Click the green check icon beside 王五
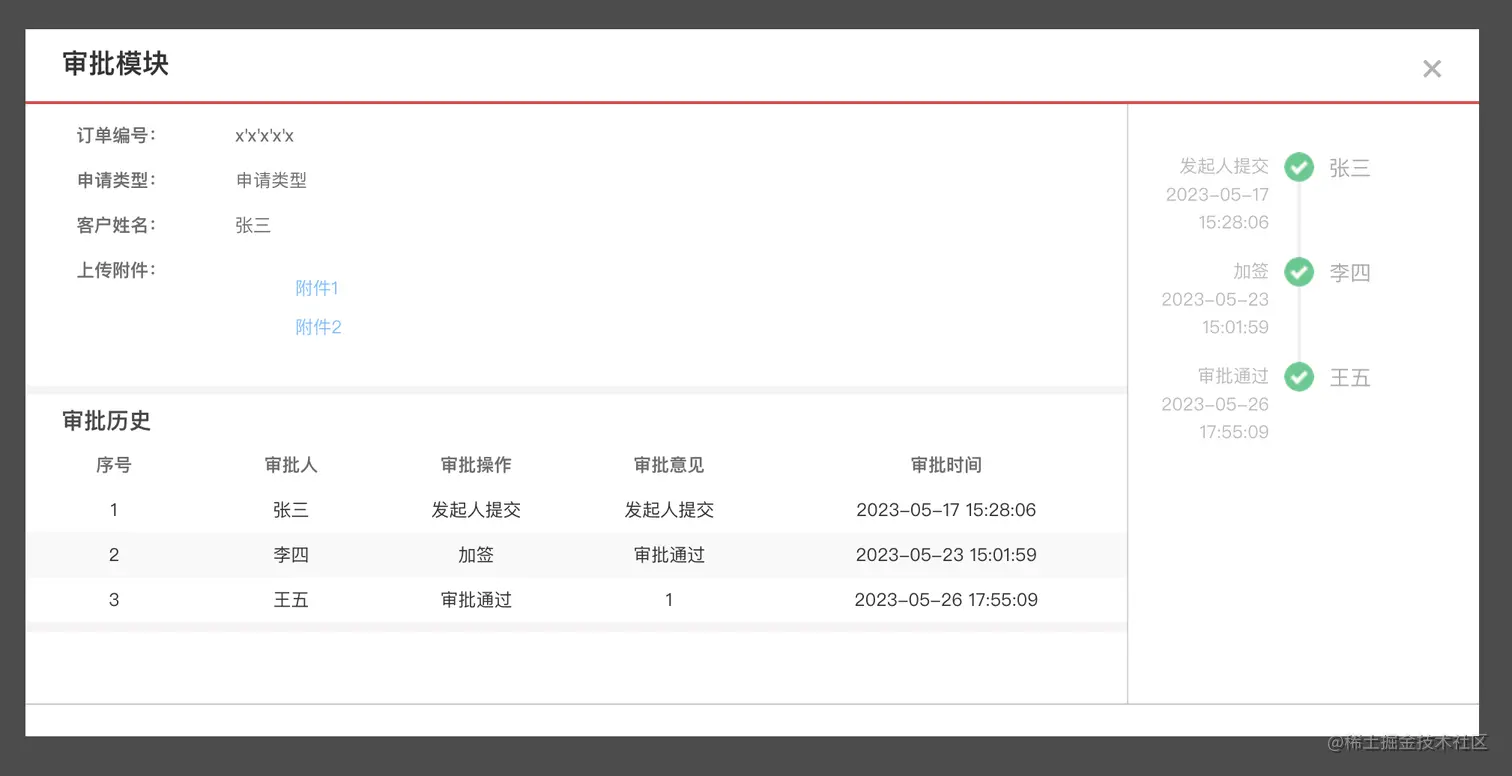The width and height of the screenshot is (1512, 776). point(1299,377)
